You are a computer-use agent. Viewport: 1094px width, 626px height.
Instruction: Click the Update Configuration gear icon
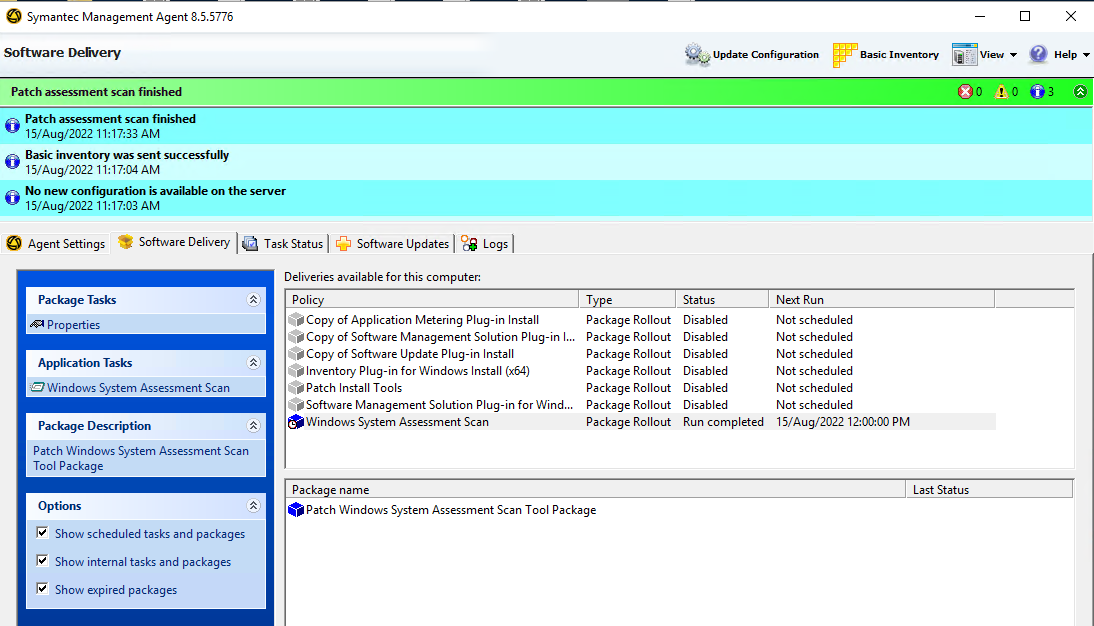[696, 54]
